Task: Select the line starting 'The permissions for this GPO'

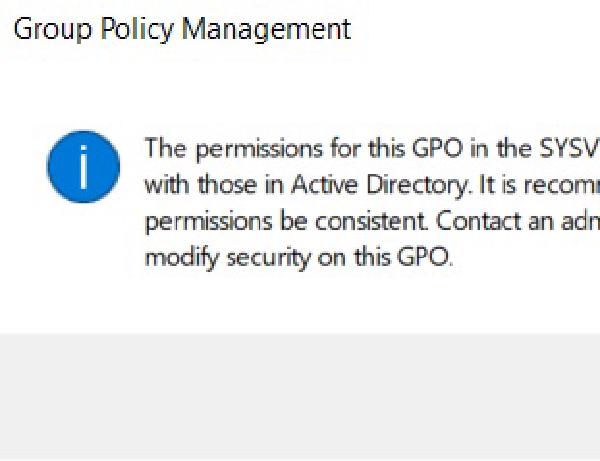Action: point(371,149)
